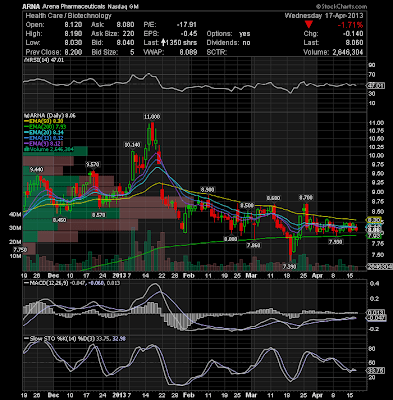Click the Mar label on bottom date axis
Image resolution: width=393 pixels, height=400 pixels.
(x=251, y=395)
